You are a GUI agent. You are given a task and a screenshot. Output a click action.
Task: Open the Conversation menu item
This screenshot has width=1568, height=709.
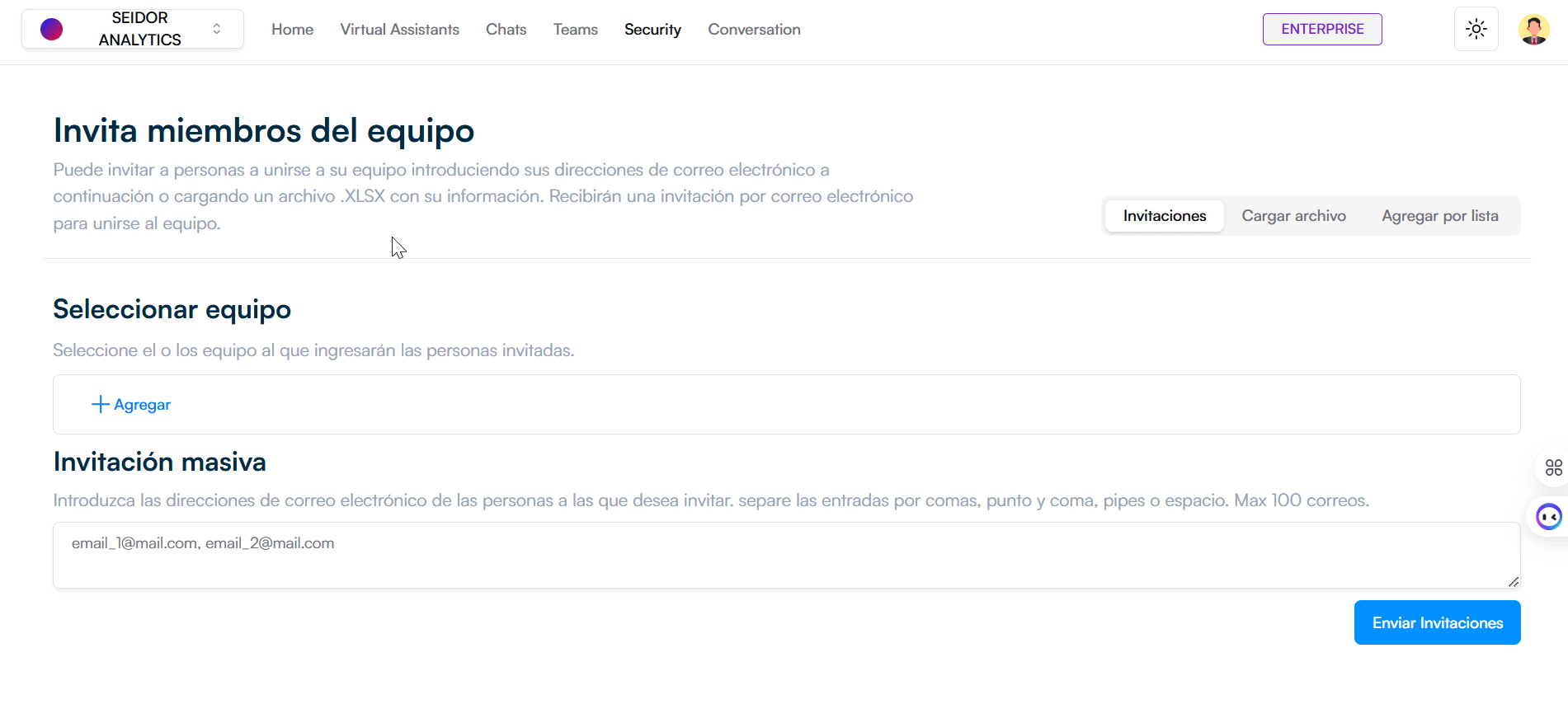coord(754,30)
